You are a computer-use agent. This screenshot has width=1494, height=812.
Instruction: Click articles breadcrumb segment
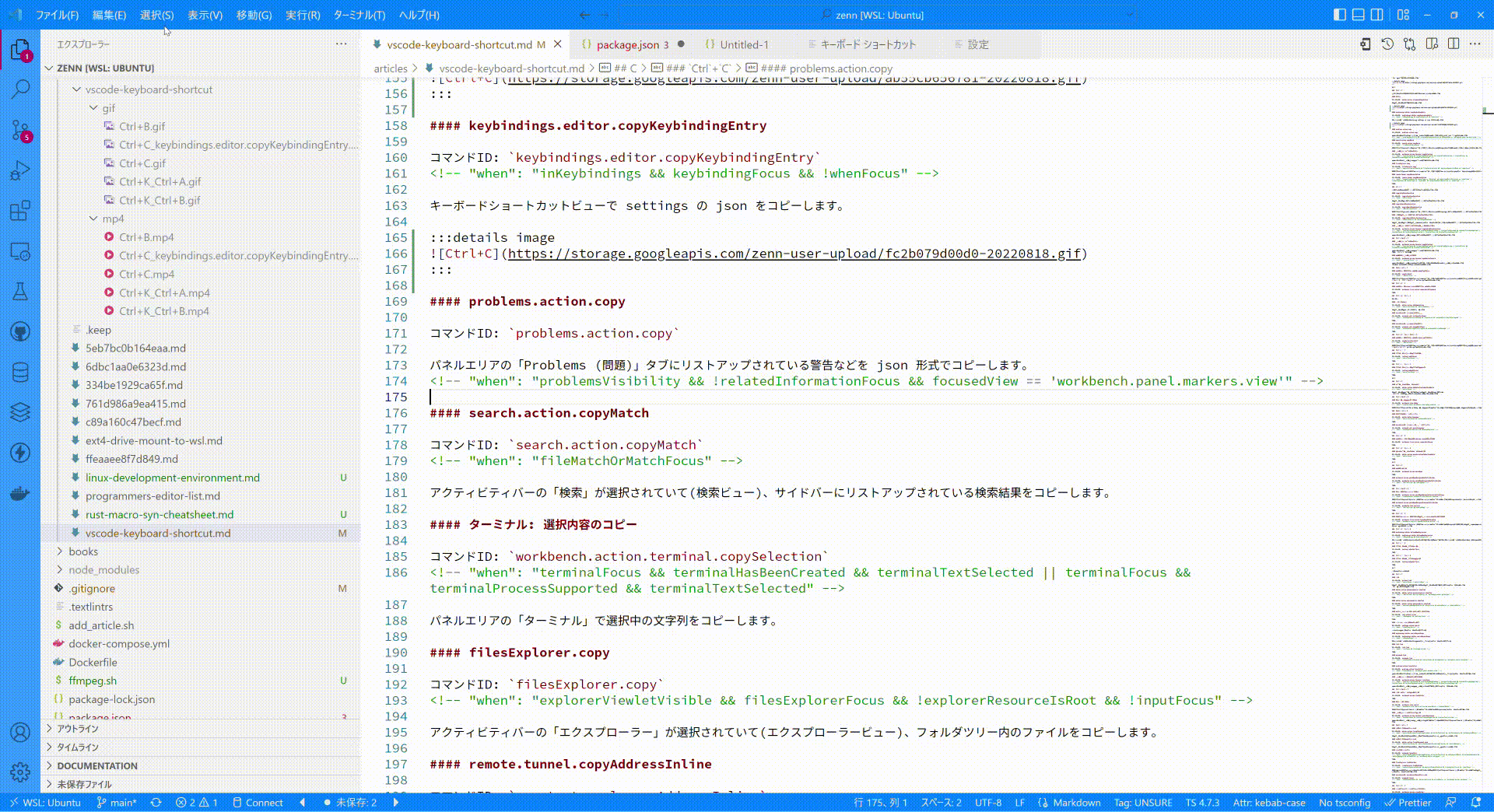tap(391, 68)
